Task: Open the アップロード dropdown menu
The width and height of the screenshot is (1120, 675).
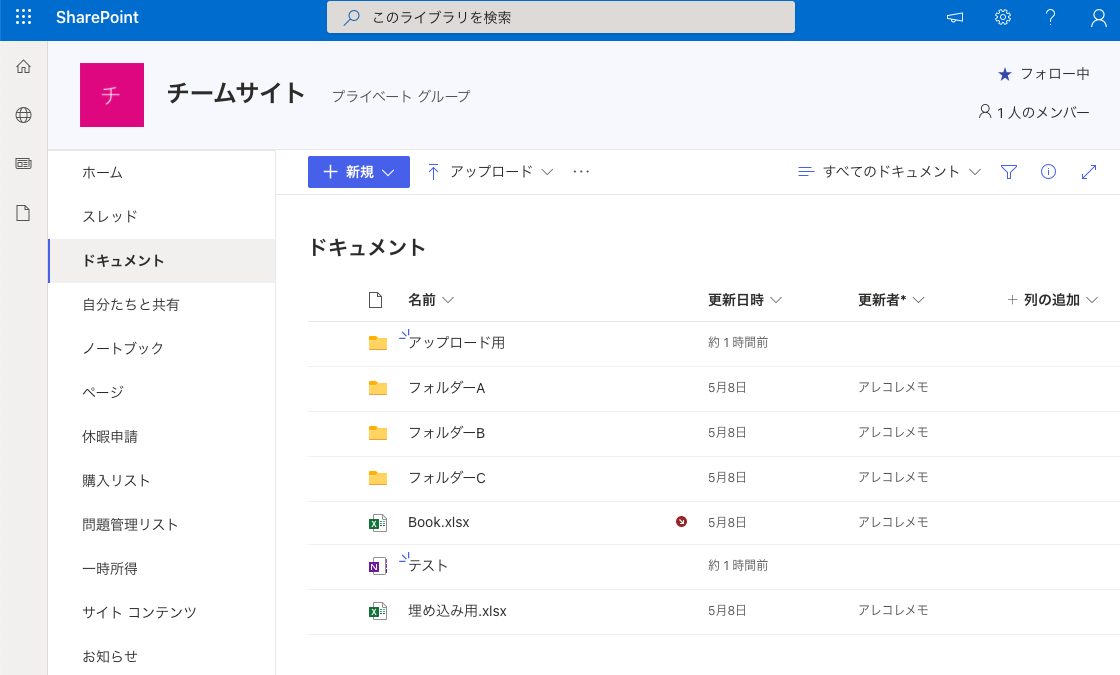Action: tap(490, 172)
